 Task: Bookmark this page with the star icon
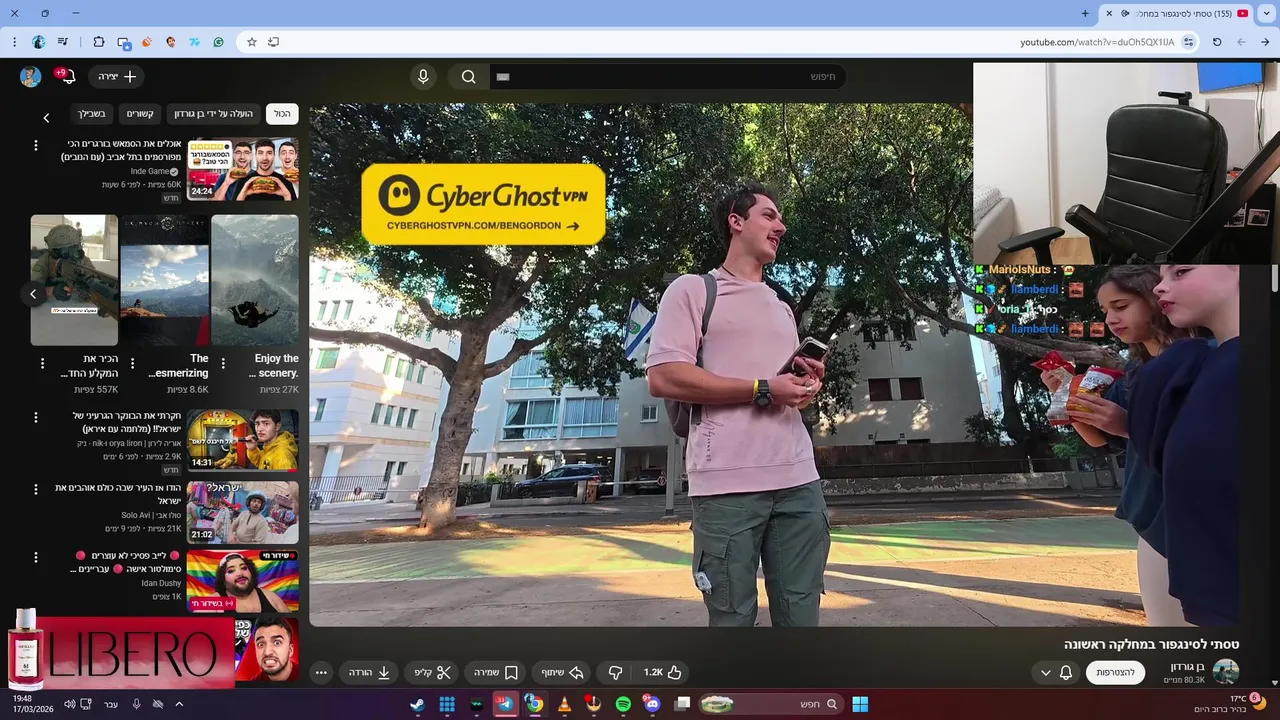click(251, 42)
